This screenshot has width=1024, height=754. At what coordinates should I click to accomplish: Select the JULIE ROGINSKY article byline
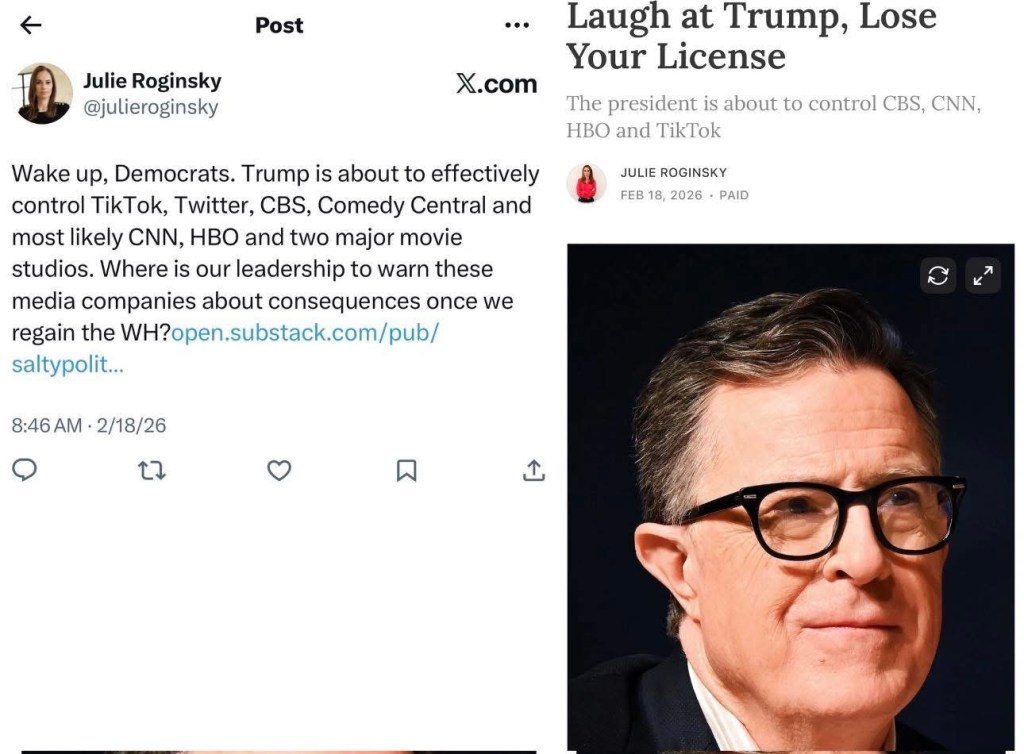(673, 173)
